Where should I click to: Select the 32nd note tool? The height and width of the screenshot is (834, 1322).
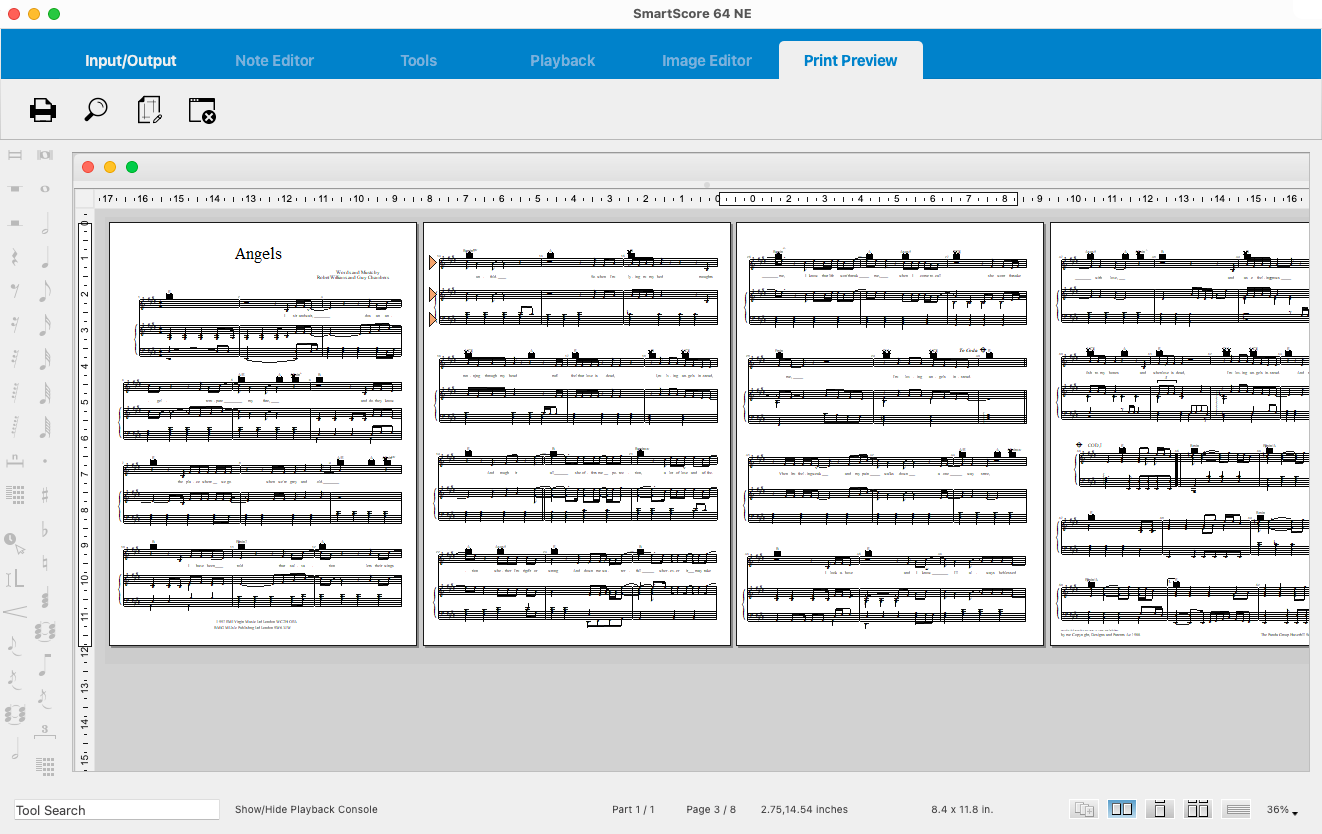point(45,359)
